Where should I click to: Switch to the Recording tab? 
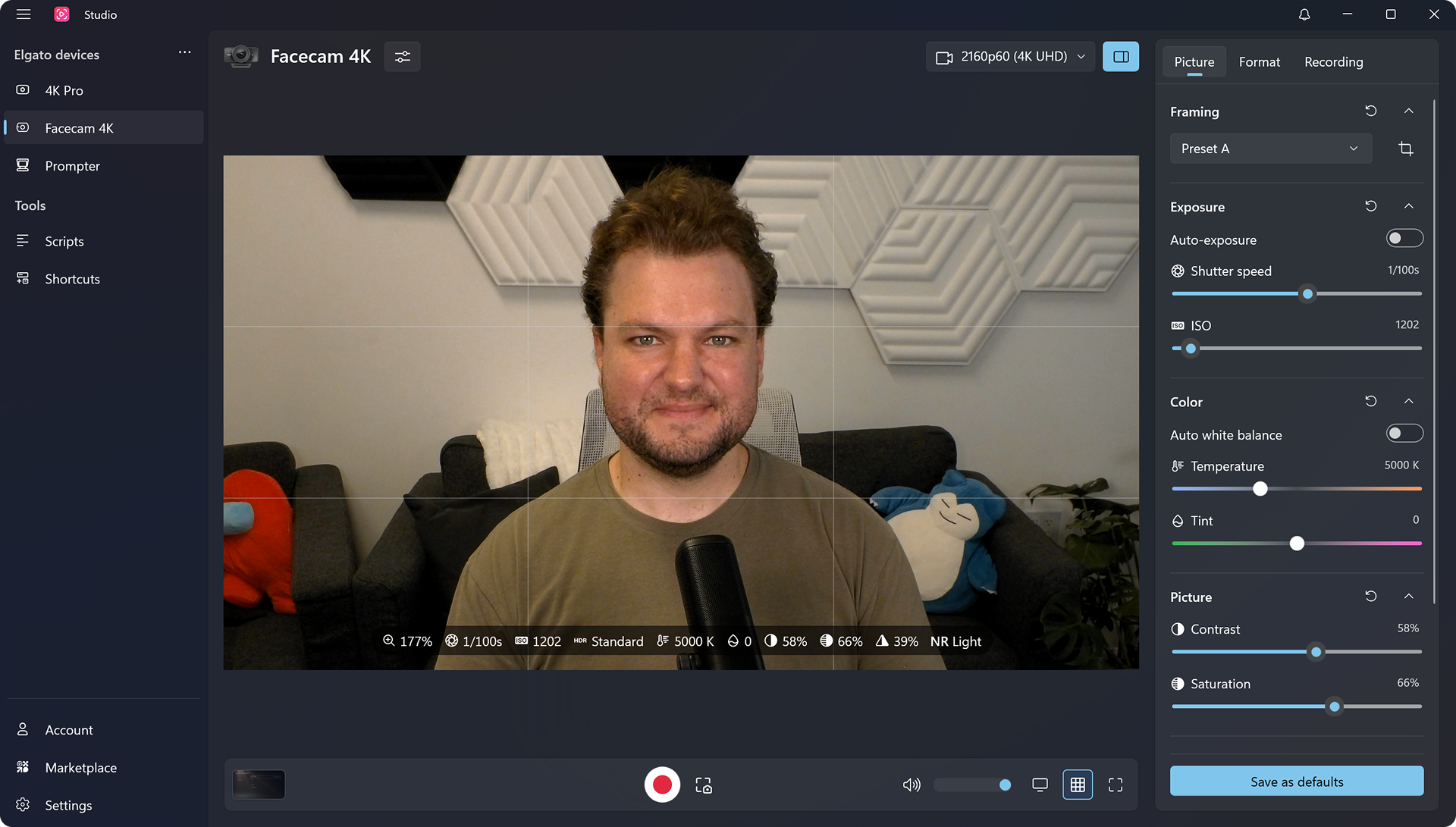click(x=1334, y=62)
